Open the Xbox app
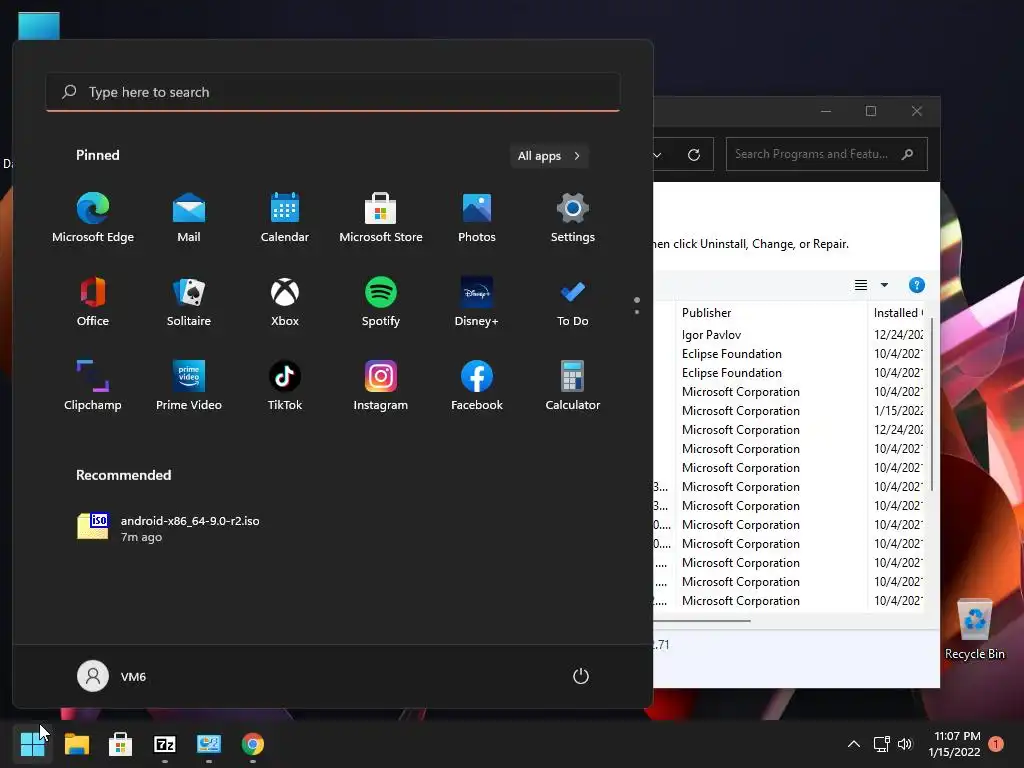1024x768 pixels. coord(285,302)
